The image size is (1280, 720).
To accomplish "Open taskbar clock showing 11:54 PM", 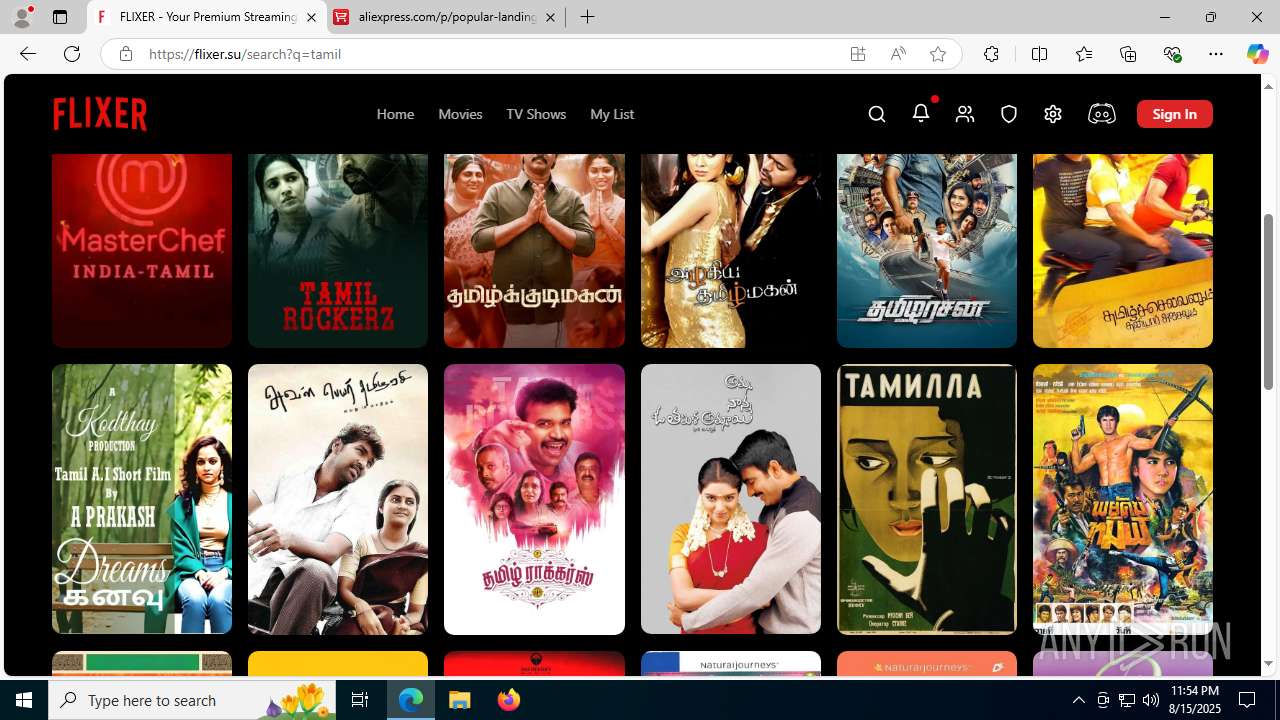I will (x=1193, y=700).
